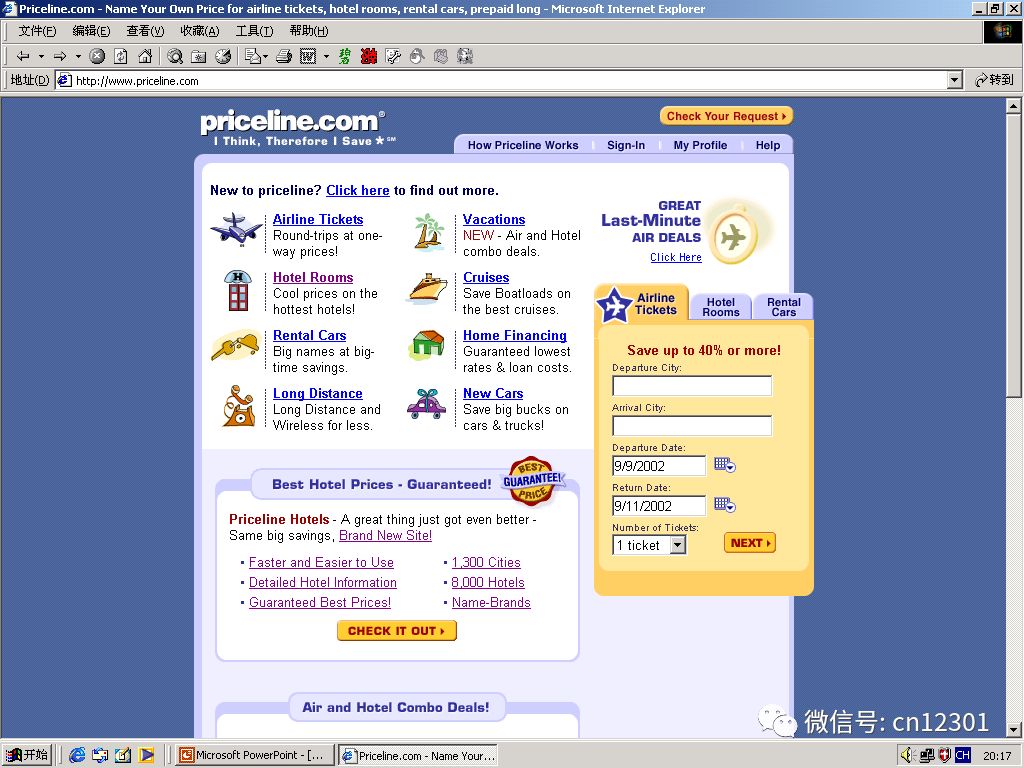Open the History clock icon

point(223,57)
